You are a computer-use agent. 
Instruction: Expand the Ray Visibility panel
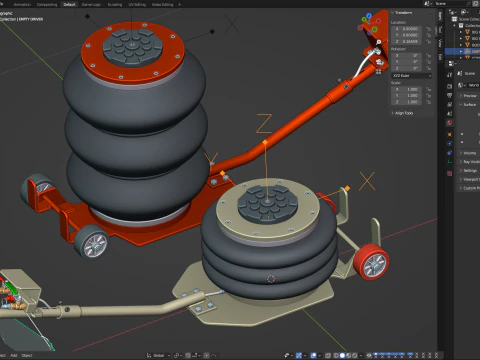click(x=469, y=162)
